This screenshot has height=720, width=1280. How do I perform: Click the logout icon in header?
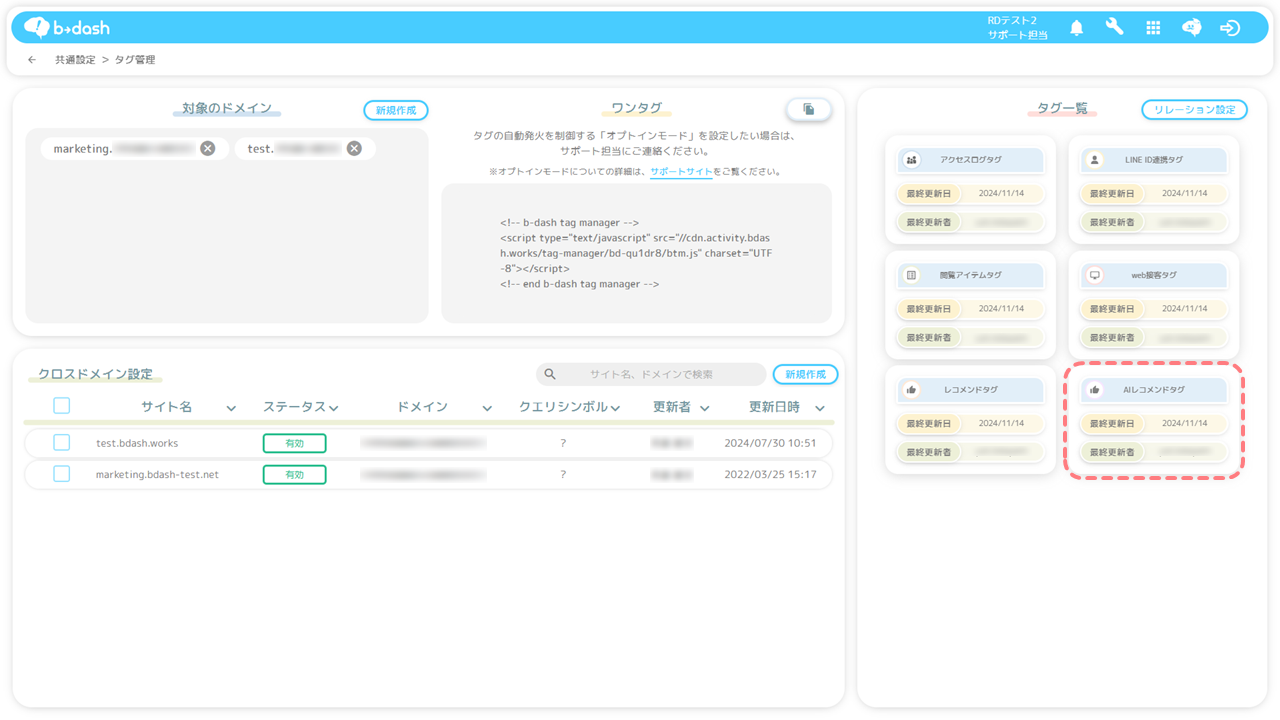[1230, 28]
